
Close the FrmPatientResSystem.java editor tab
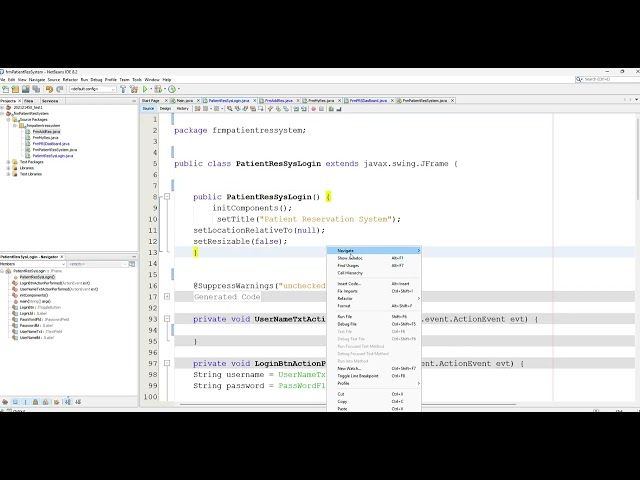point(452,100)
